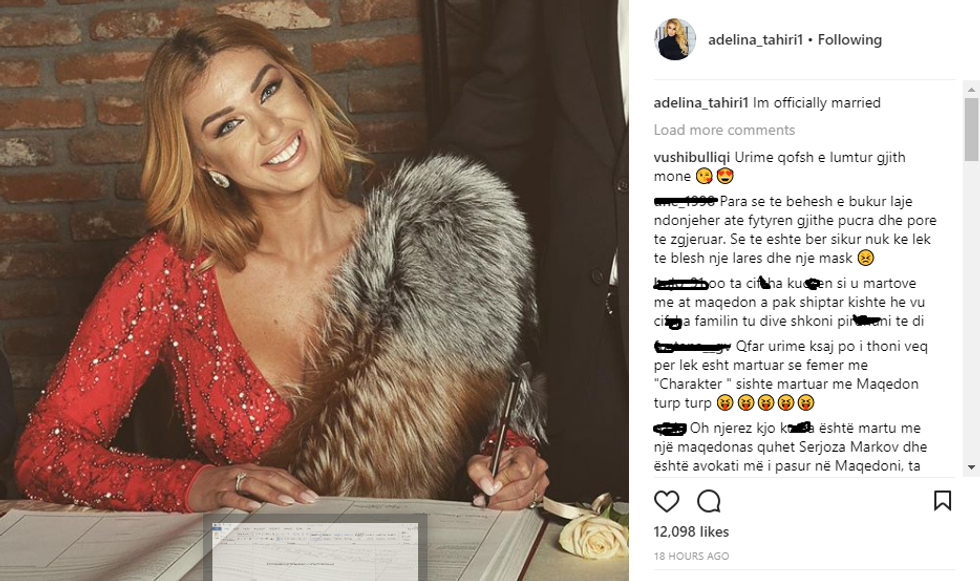Open the adelina_tahiri1 profile avatar
The width and height of the screenshot is (980, 581).
click(675, 39)
